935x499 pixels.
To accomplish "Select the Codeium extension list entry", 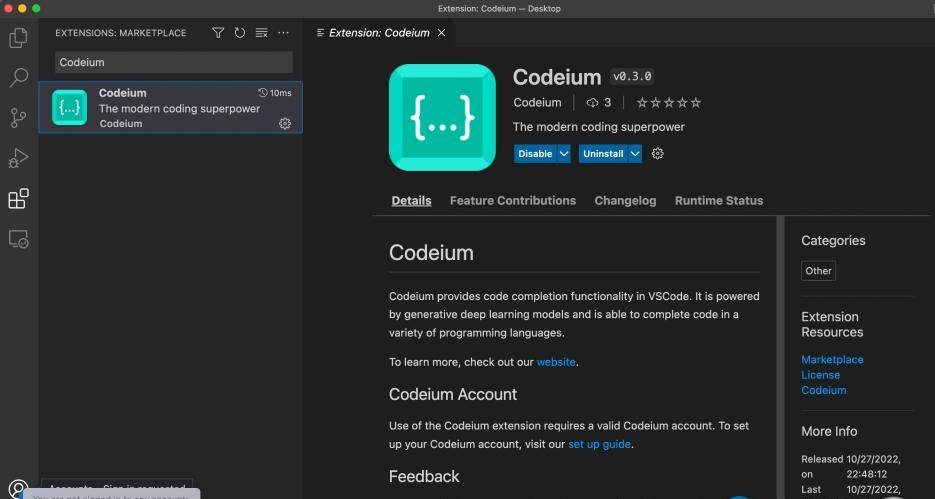I will [x=171, y=107].
